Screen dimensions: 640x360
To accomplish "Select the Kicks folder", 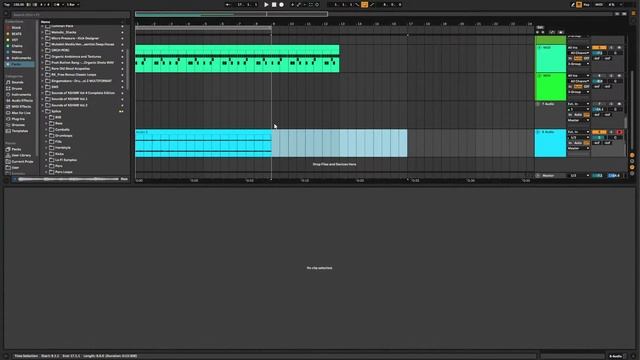I will (59, 154).
